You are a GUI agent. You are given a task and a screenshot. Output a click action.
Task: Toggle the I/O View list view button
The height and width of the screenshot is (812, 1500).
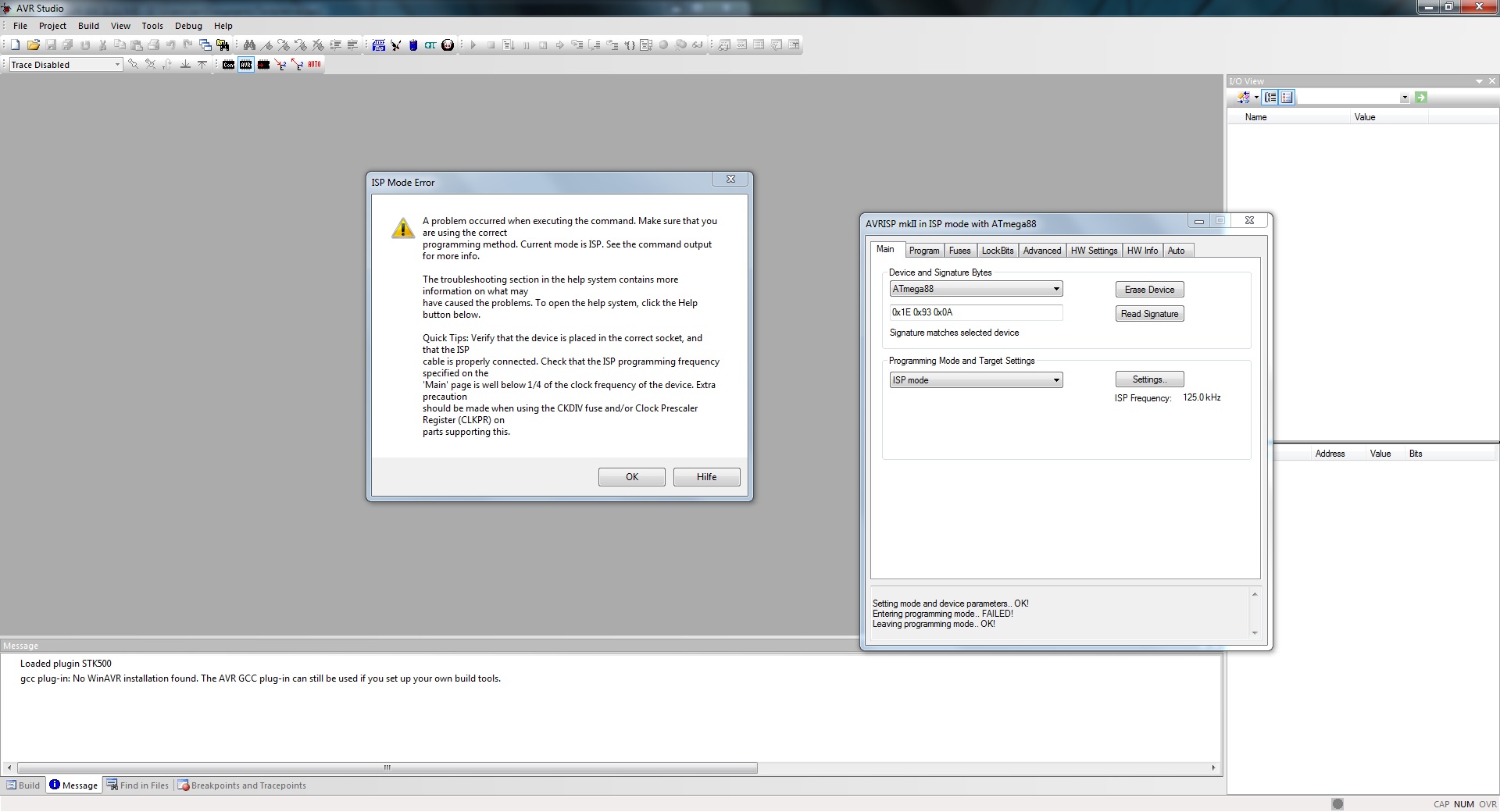[1287, 98]
